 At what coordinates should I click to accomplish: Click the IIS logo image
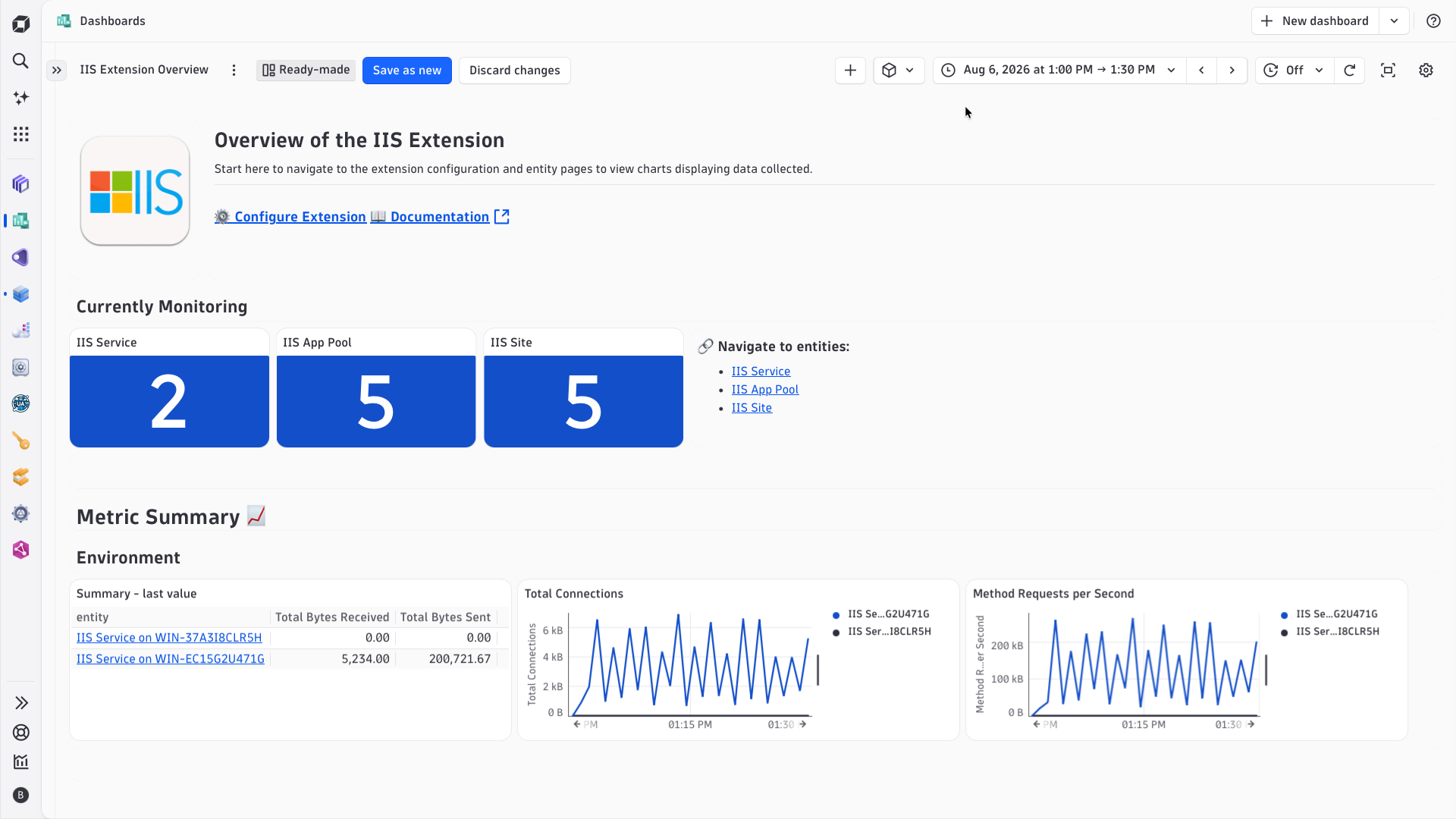point(135,191)
